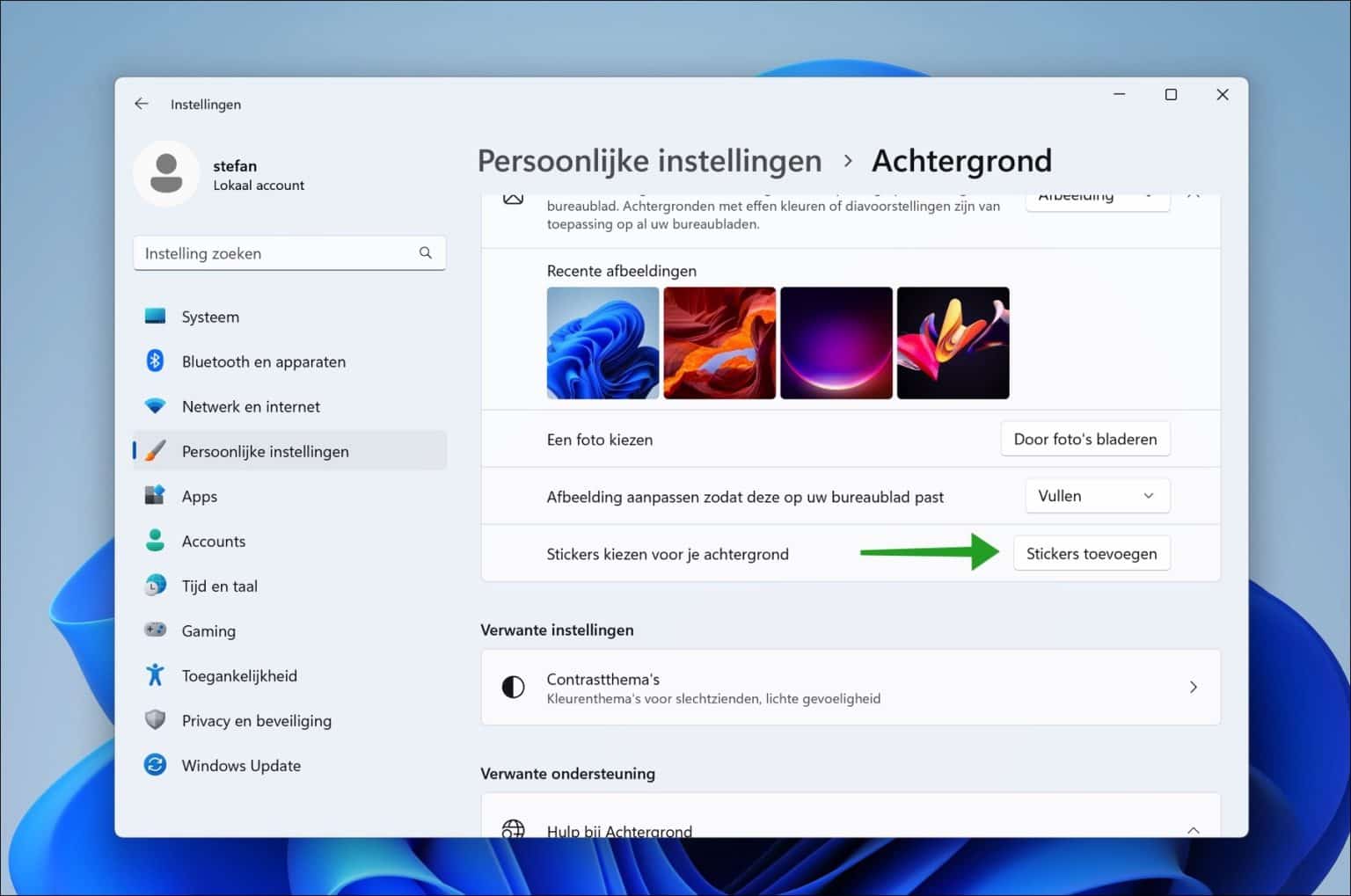Screen dimensions: 1351x896
Task: Click the search magnifier icon
Action: (426, 253)
